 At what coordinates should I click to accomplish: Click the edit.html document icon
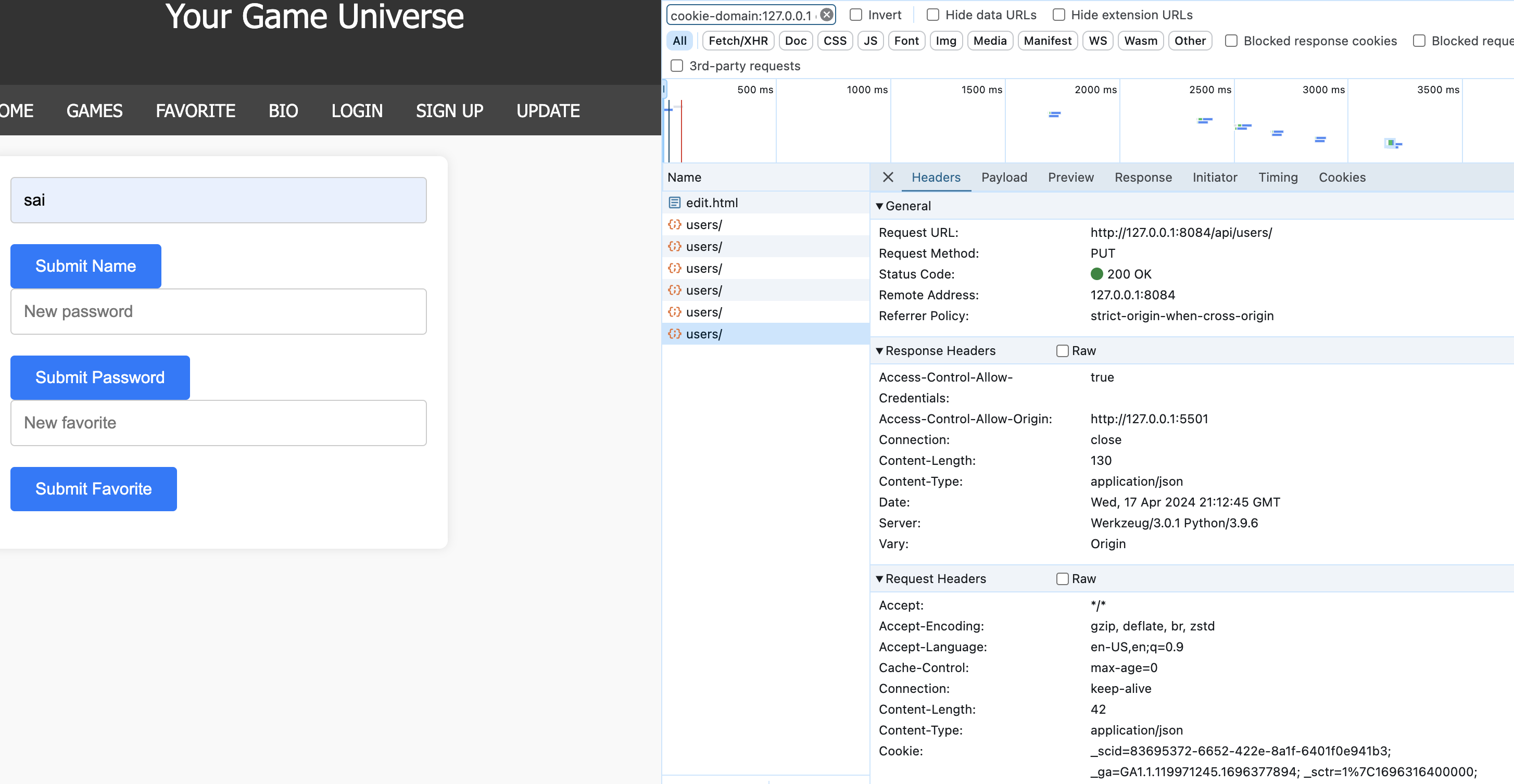tap(674, 203)
